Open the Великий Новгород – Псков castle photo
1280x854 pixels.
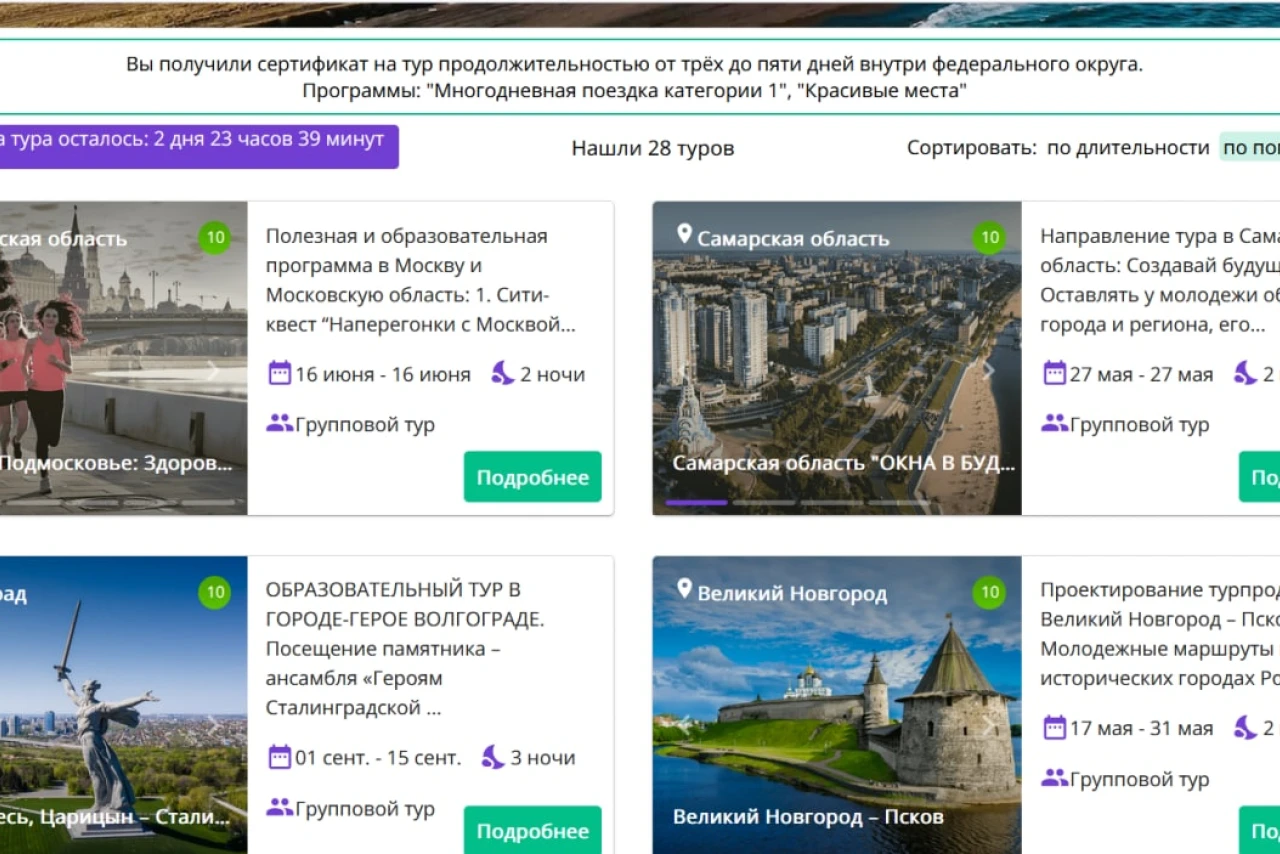837,705
